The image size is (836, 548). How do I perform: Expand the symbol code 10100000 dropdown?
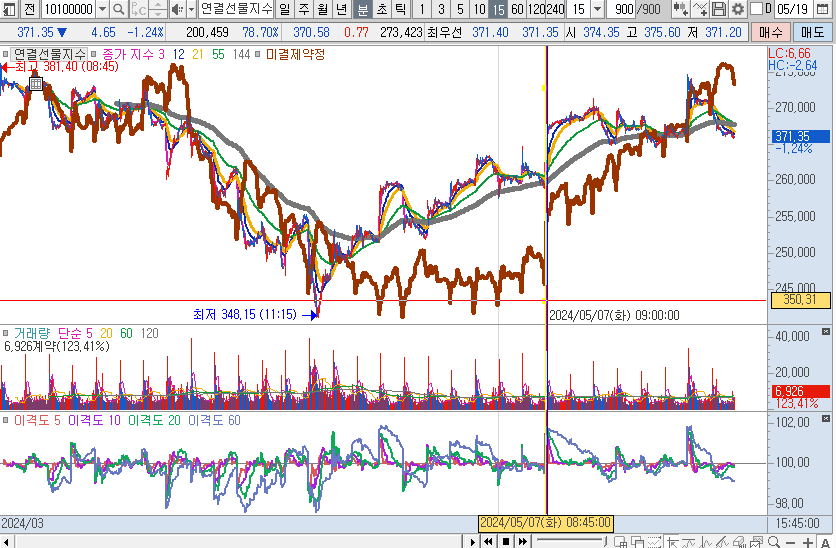pos(102,9)
